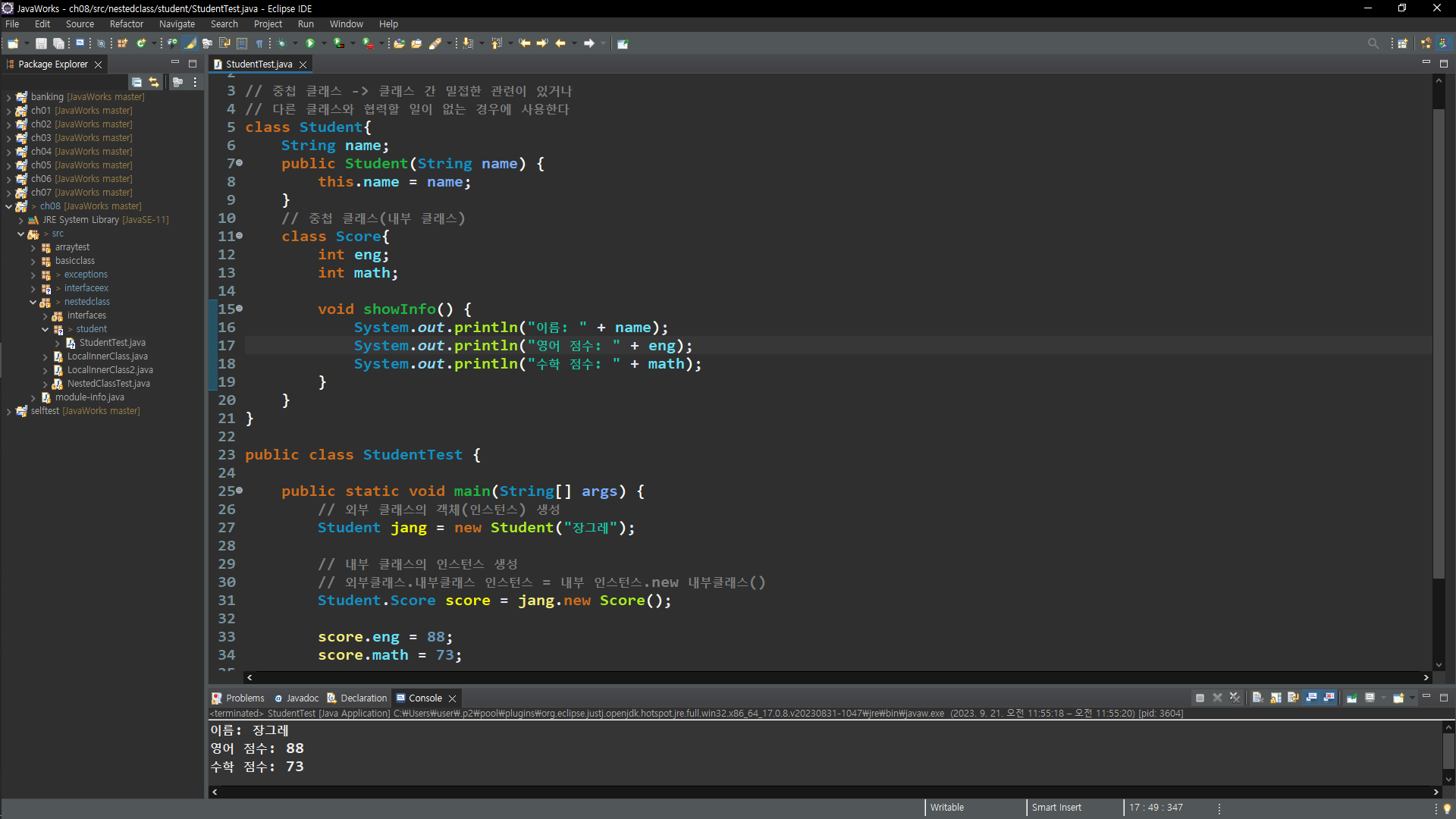Switch to the Problems tab
The height and width of the screenshot is (819, 1456).
pyautogui.click(x=244, y=698)
